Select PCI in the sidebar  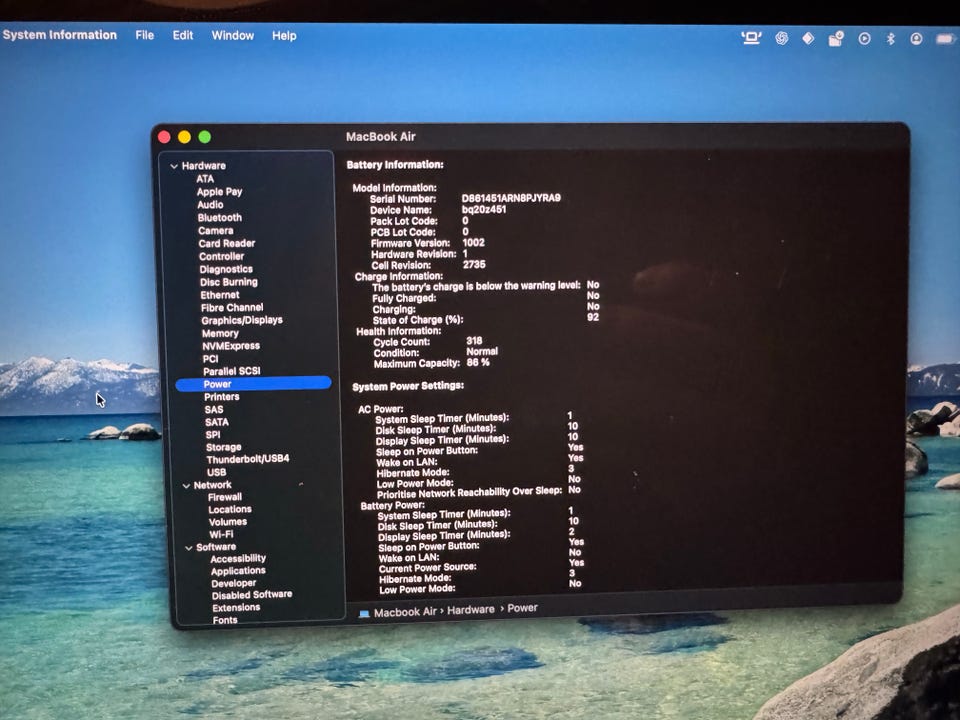[211, 359]
